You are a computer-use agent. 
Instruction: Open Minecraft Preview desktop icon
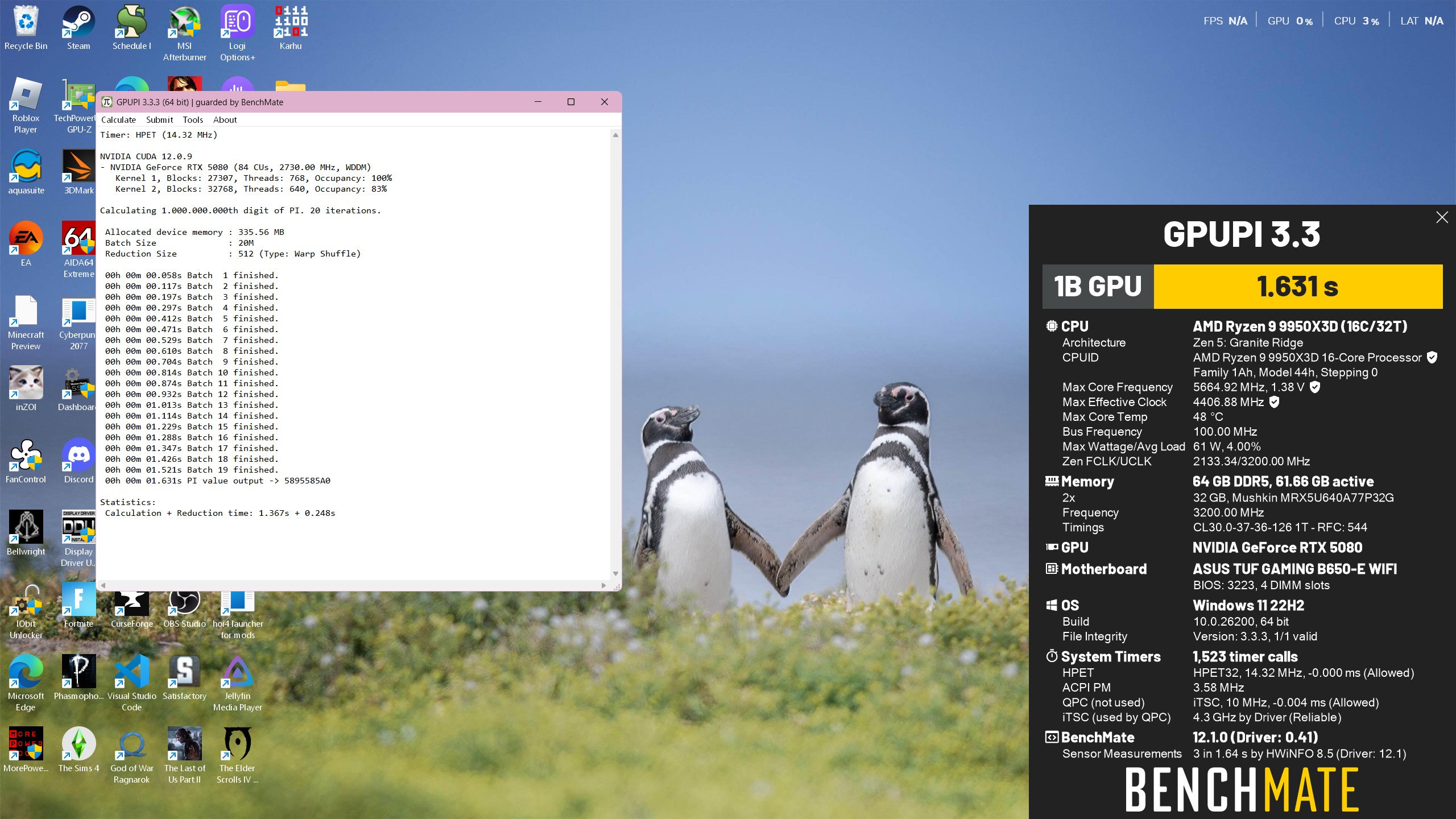[26, 322]
